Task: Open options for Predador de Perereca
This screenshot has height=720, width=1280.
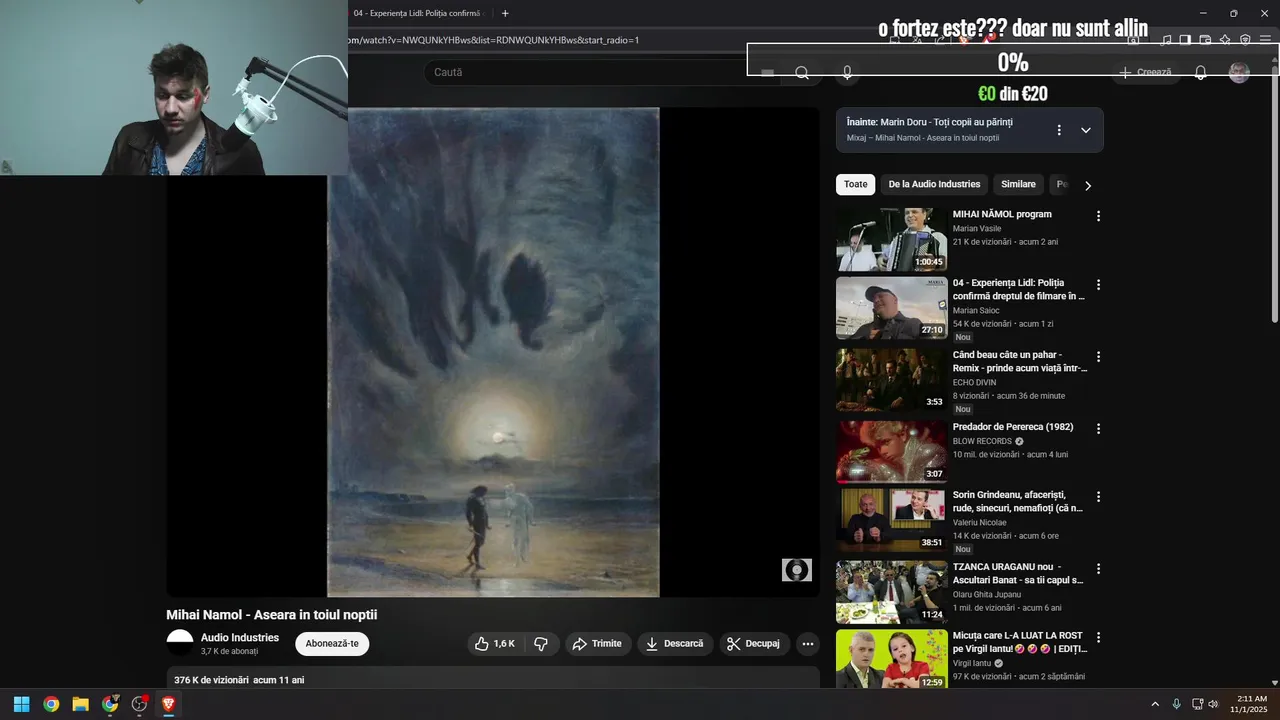Action: 1098,428
